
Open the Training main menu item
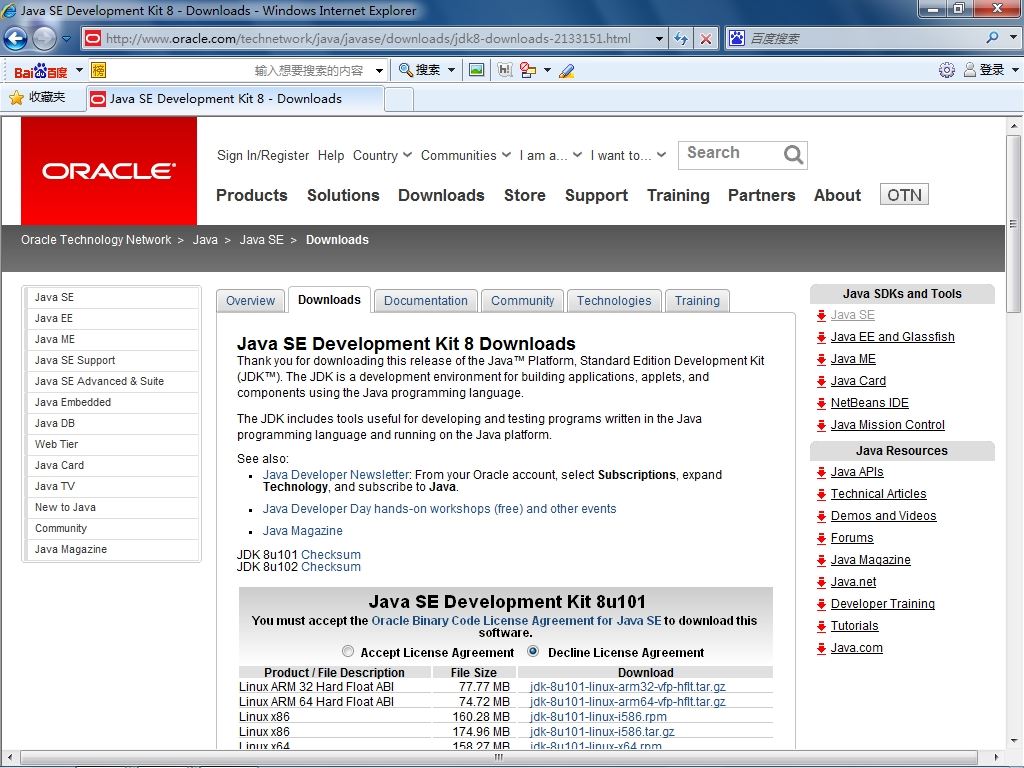pos(678,195)
